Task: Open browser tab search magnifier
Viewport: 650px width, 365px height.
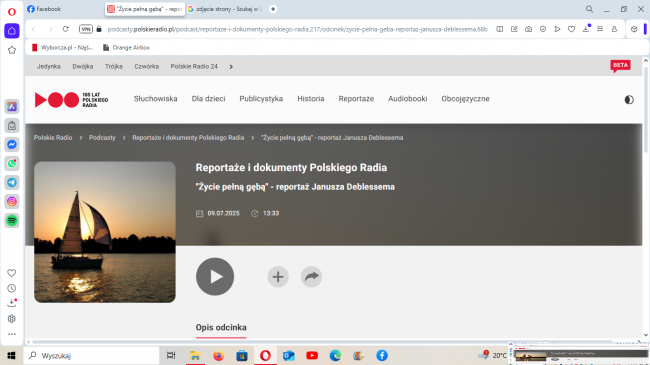Action: [x=589, y=9]
